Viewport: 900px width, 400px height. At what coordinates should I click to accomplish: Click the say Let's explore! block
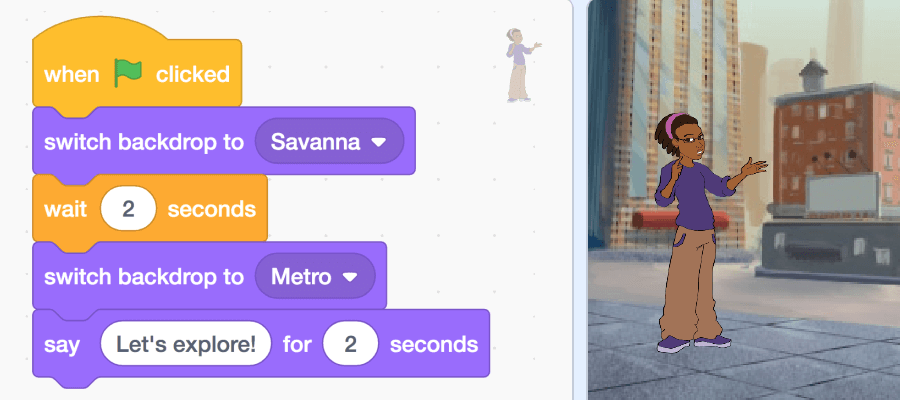(x=261, y=344)
